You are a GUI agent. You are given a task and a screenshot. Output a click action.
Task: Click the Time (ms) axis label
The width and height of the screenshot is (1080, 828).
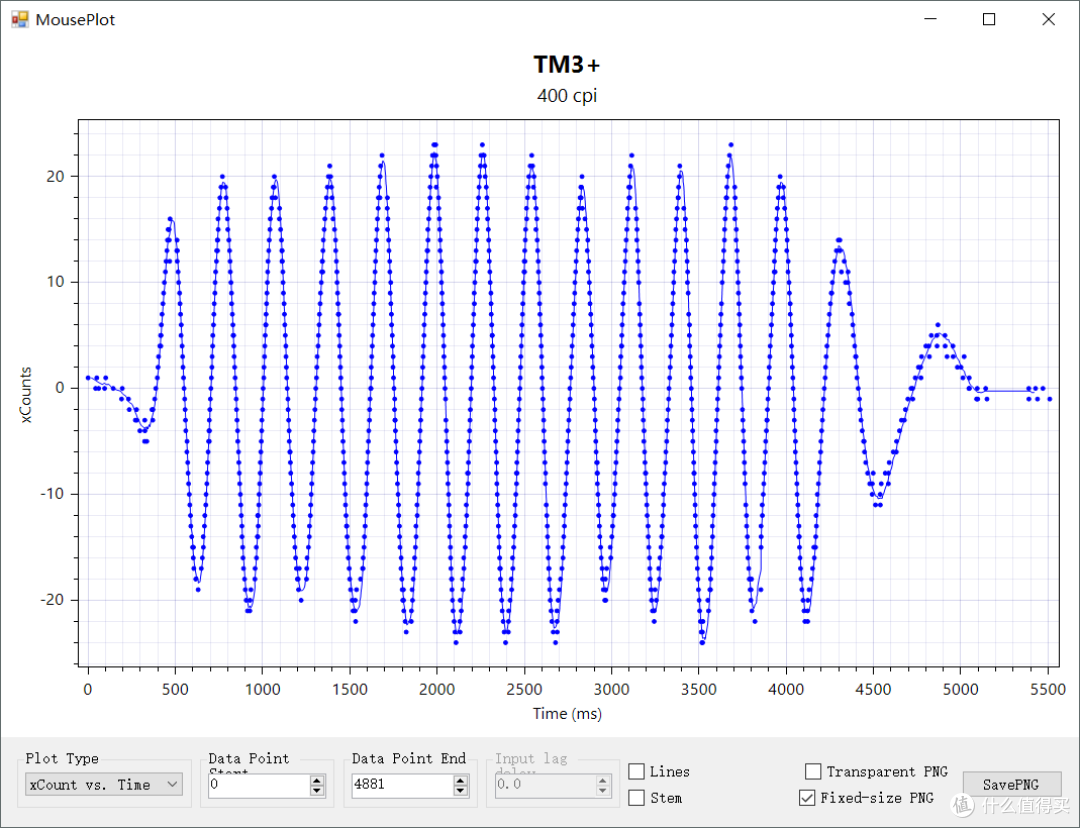click(567, 714)
